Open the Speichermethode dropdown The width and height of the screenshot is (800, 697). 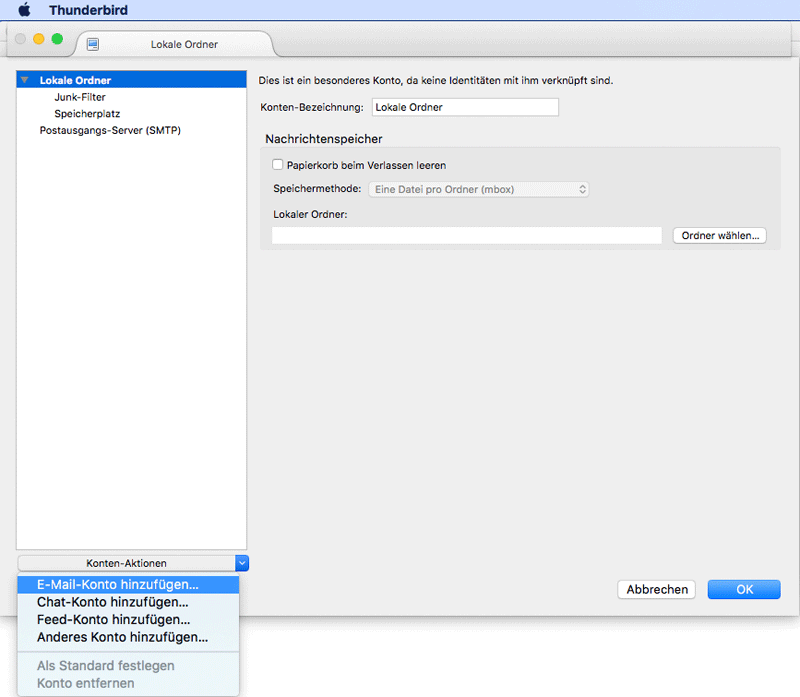coord(479,188)
